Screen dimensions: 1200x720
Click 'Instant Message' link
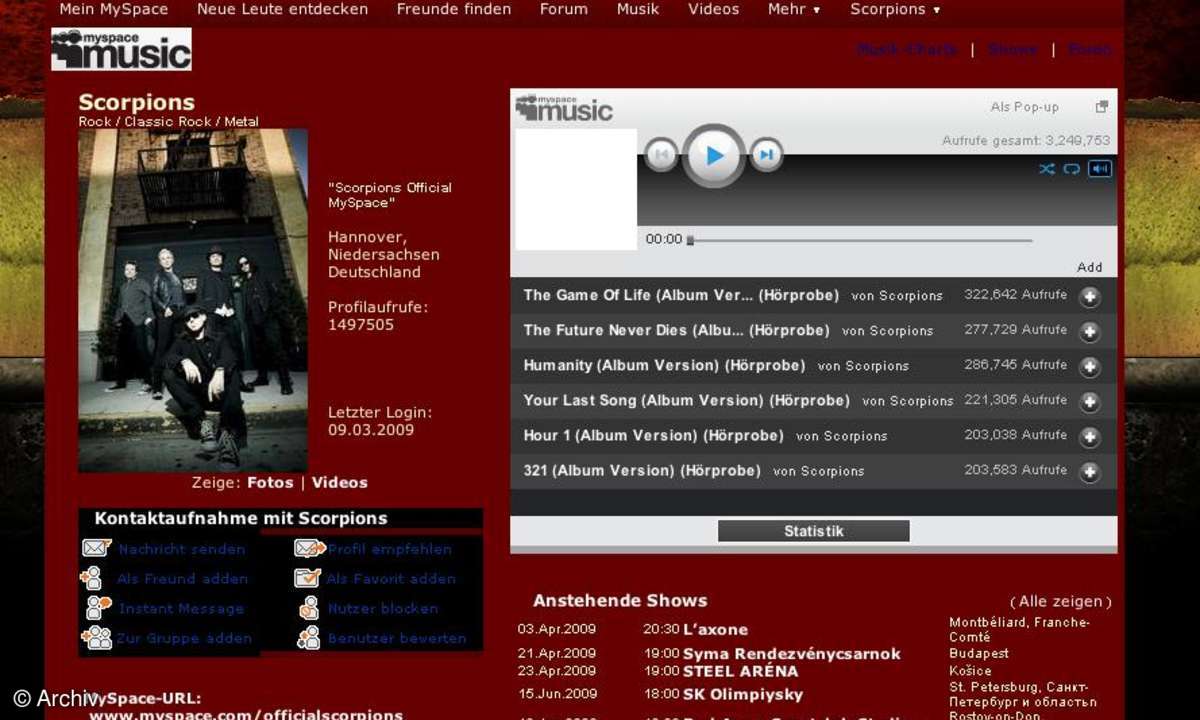click(181, 608)
